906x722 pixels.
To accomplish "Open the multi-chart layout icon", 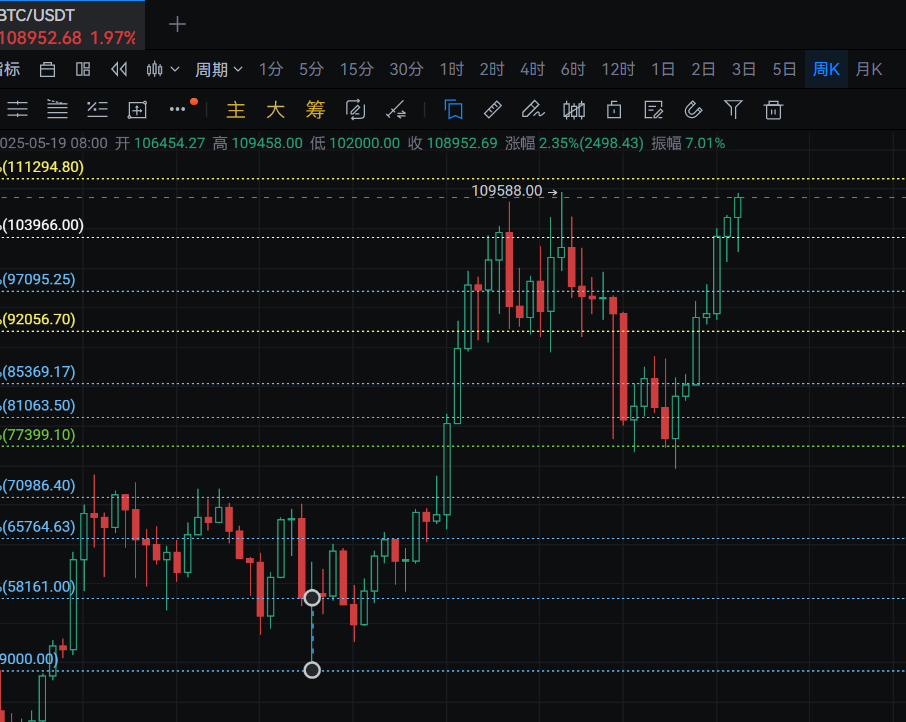I will coord(83,70).
